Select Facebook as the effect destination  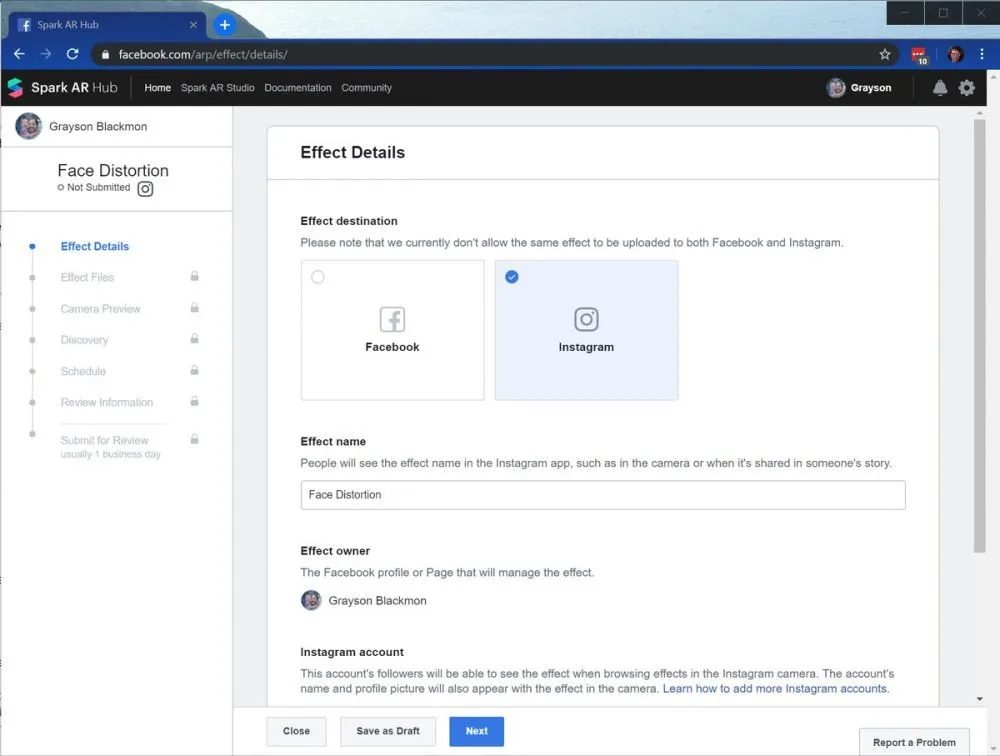click(392, 330)
